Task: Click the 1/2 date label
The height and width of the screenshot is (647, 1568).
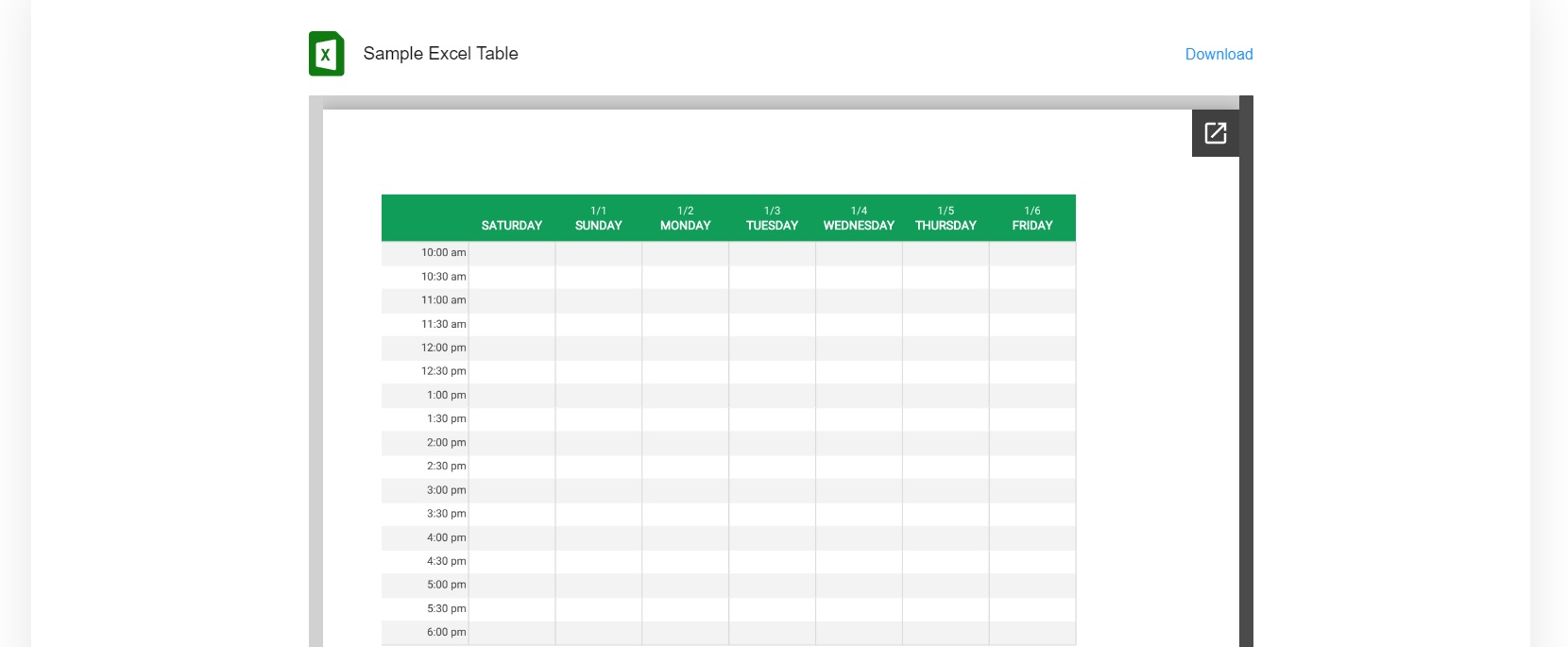Action: click(686, 211)
